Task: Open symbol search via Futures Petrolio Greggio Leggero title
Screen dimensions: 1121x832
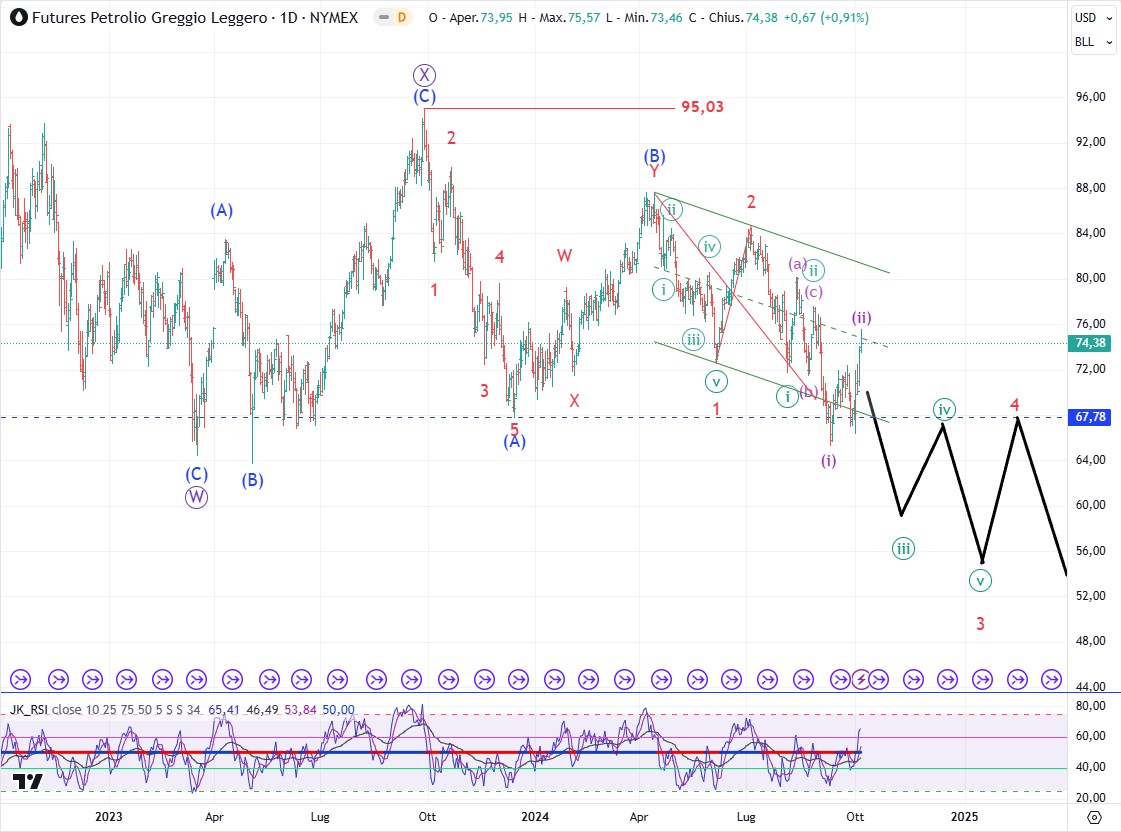Action: tap(149, 17)
